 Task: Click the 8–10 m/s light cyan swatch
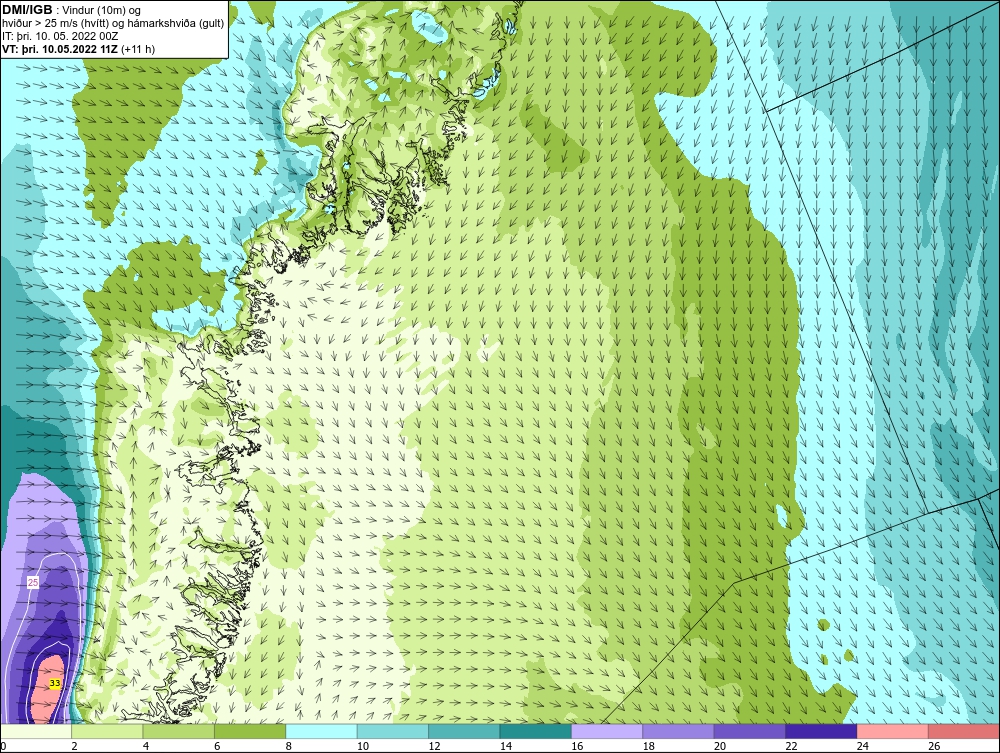coord(321,731)
